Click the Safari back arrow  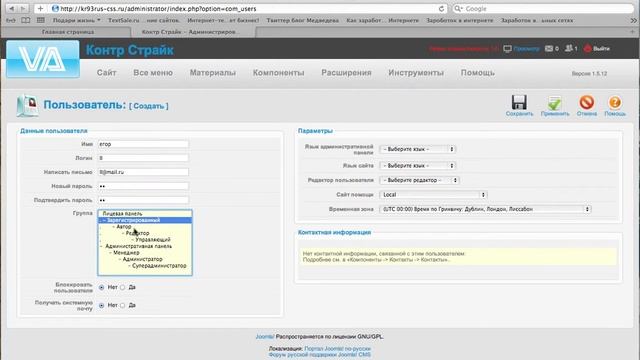(x=11, y=9)
